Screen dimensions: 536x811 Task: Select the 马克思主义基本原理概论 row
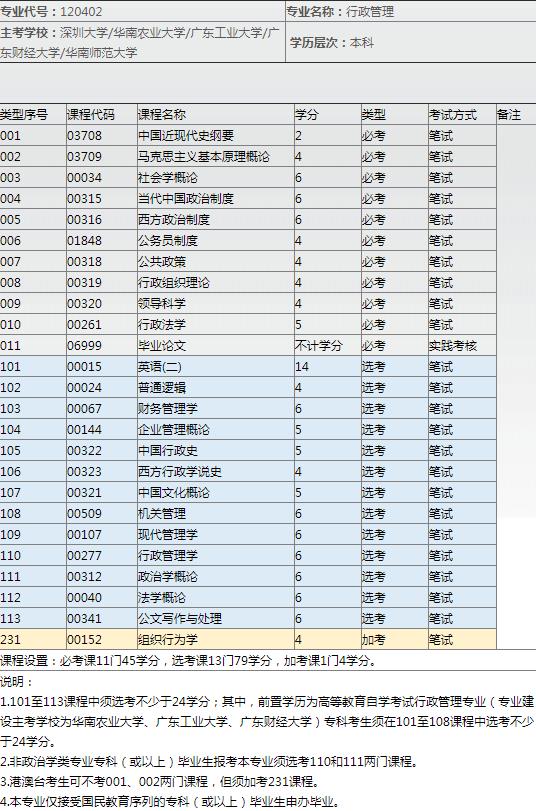coord(248,157)
